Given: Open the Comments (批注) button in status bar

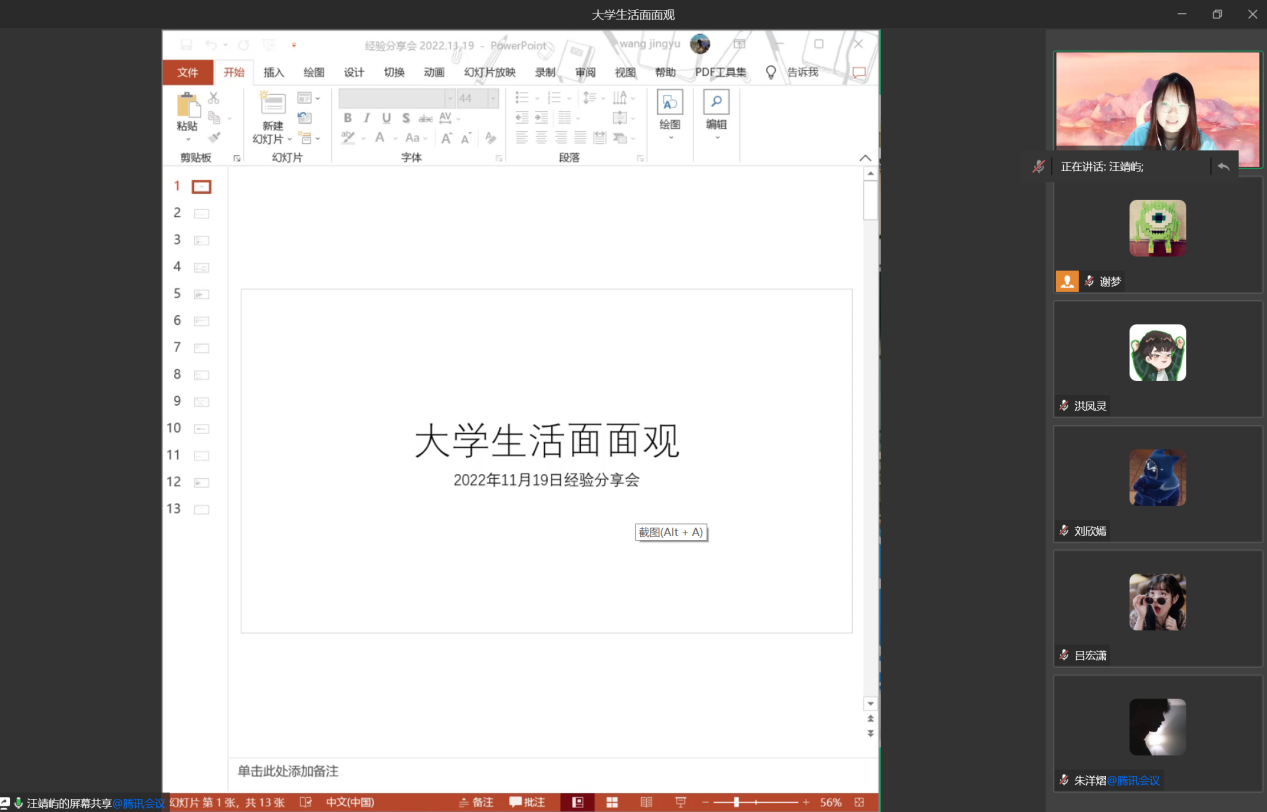Looking at the screenshot, I should point(527,802).
